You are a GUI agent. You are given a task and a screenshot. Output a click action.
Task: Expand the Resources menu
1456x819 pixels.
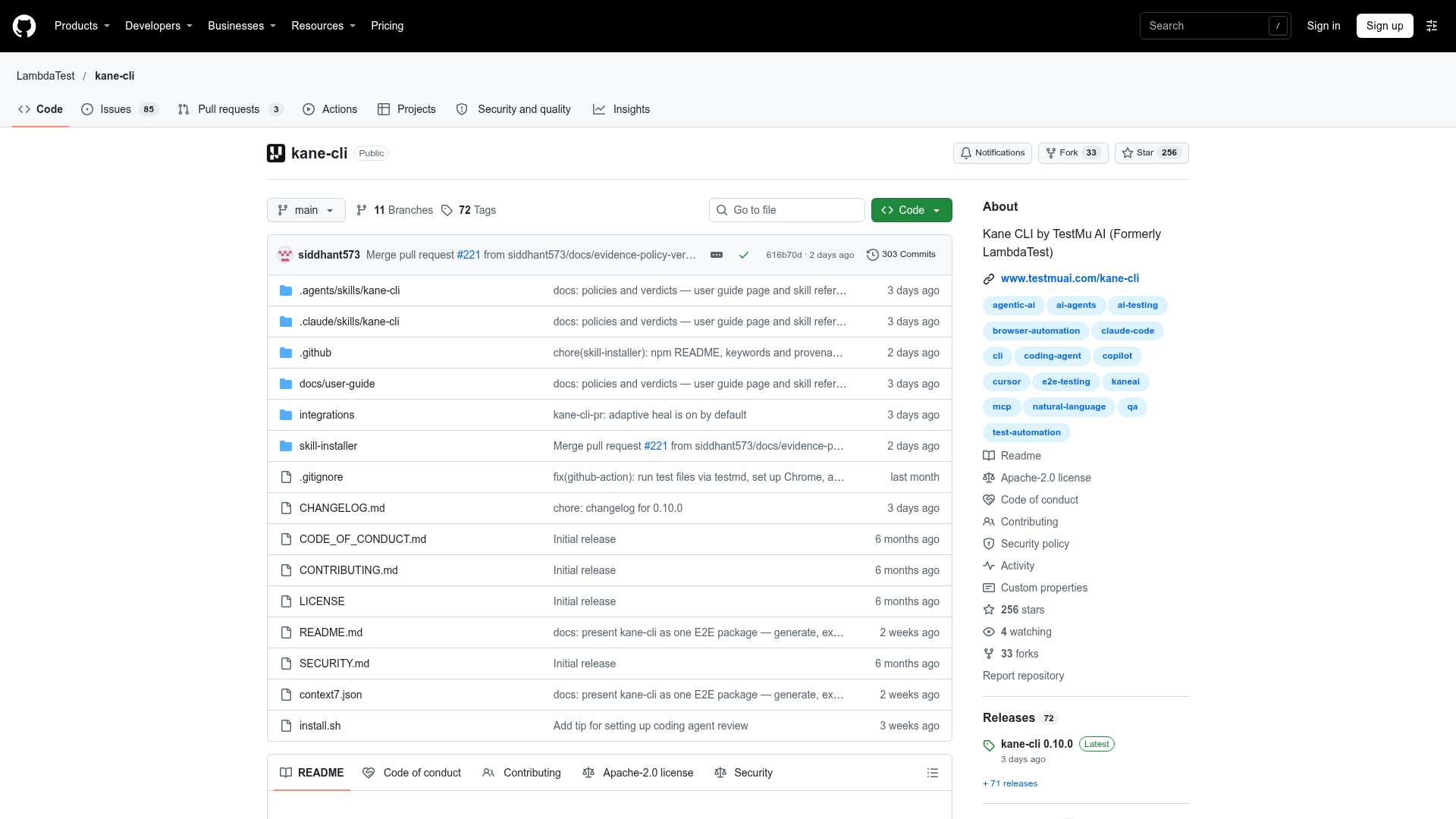point(323,26)
